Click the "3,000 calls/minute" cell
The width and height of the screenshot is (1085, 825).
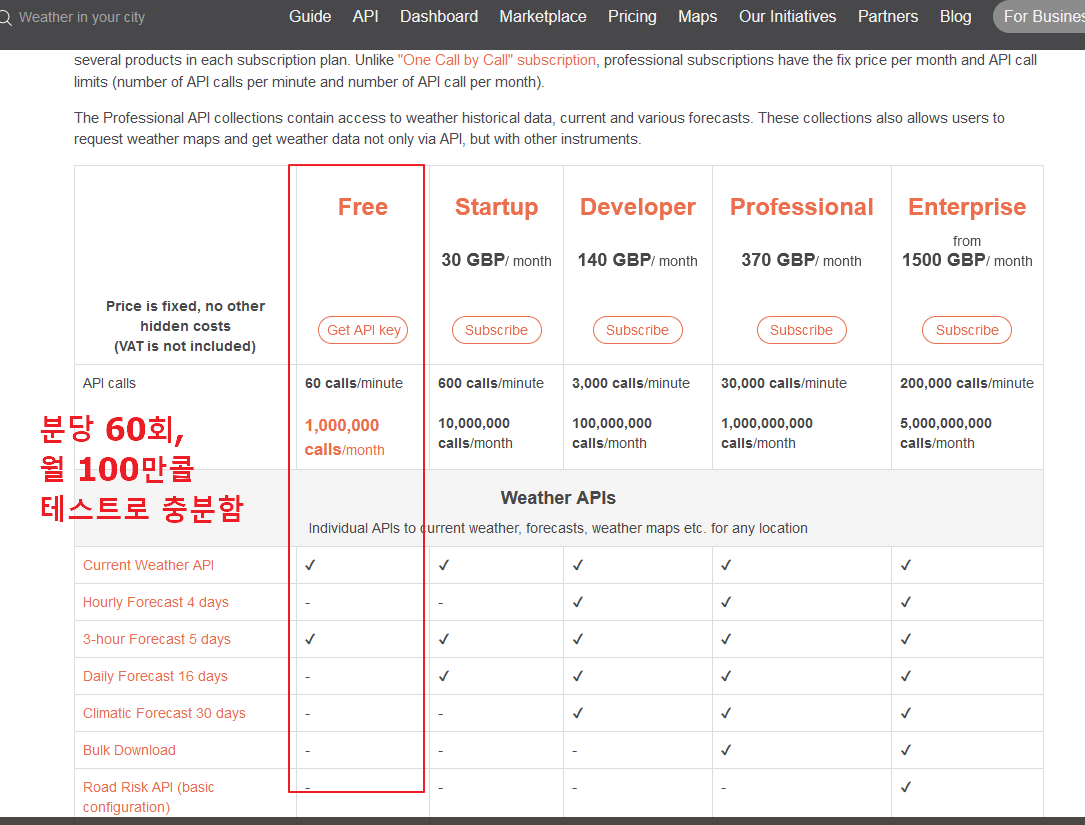(x=630, y=383)
